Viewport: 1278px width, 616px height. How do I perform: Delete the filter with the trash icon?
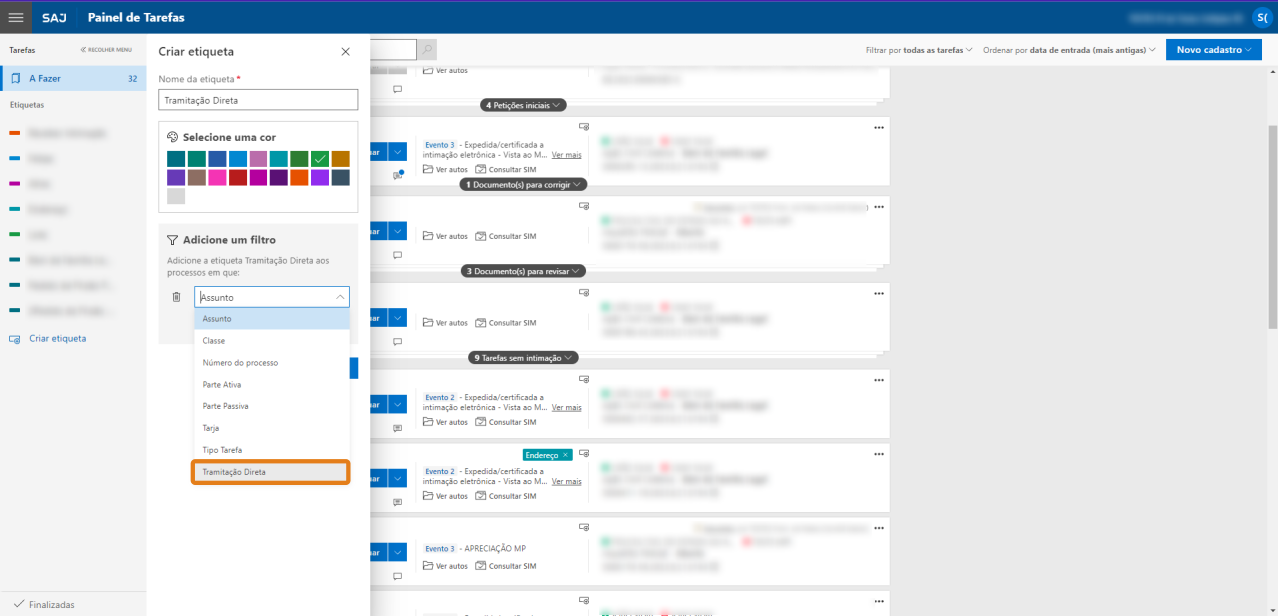pos(176,297)
